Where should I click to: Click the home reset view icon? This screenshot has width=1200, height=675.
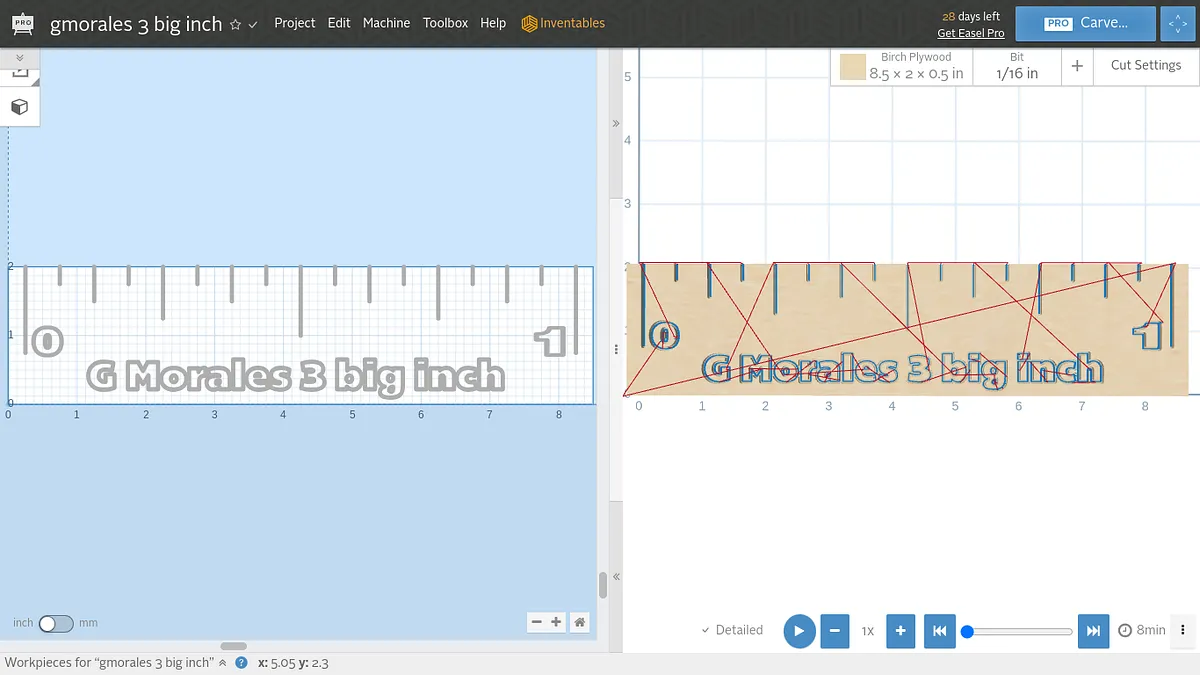pyautogui.click(x=579, y=622)
